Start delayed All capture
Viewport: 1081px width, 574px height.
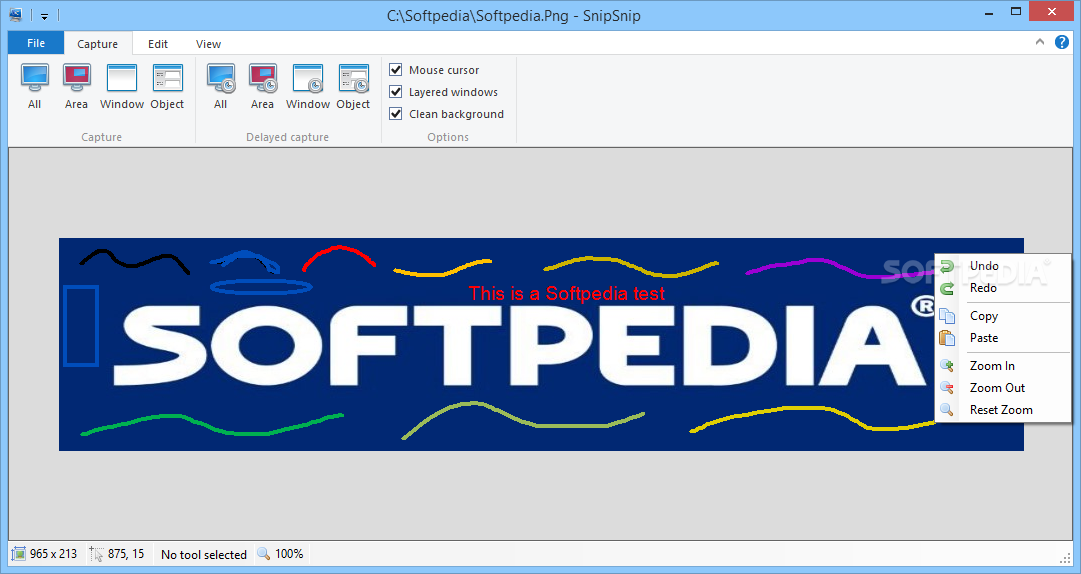coord(221,86)
